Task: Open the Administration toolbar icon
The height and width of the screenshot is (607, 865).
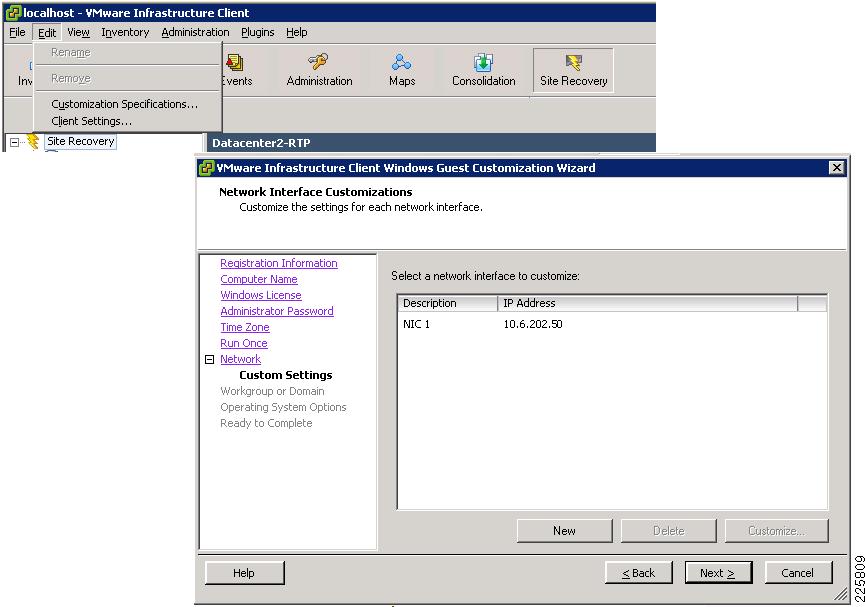Action: tap(319, 70)
